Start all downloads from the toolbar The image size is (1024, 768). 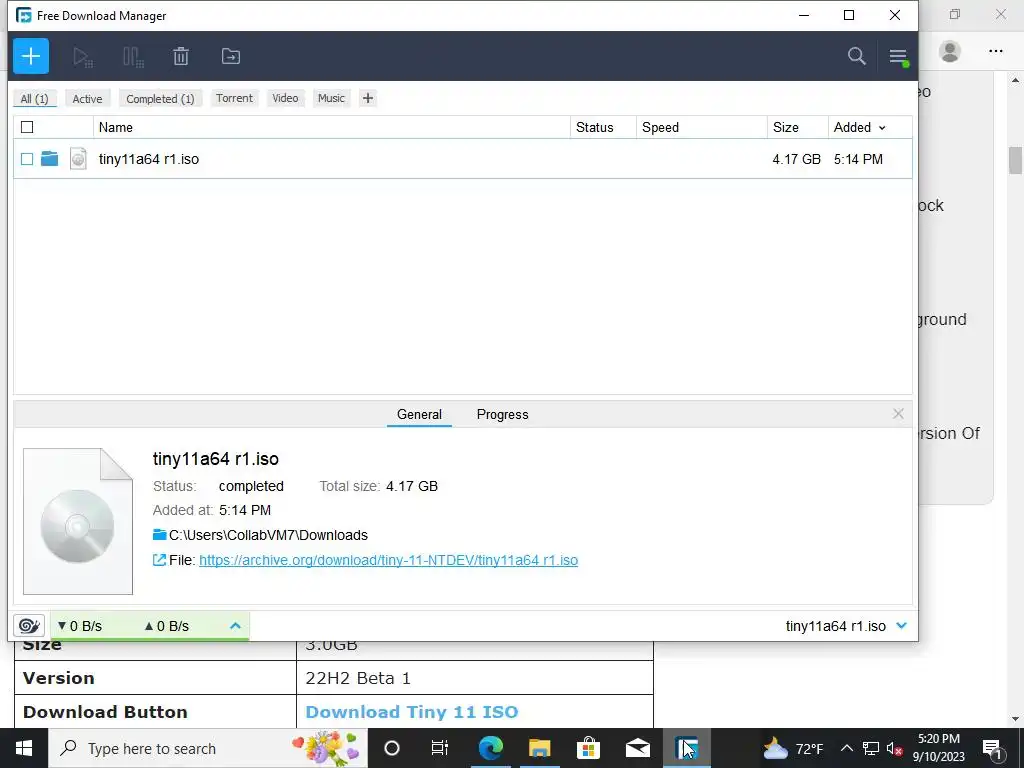pyautogui.click(x=82, y=57)
